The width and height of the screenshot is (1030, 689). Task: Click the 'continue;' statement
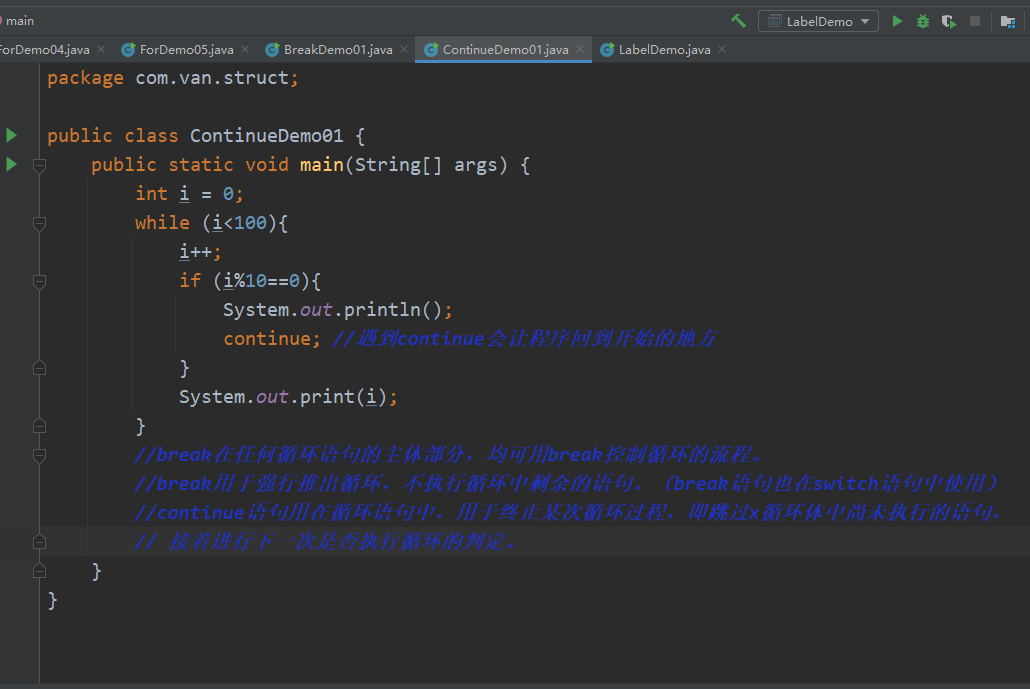coord(272,339)
